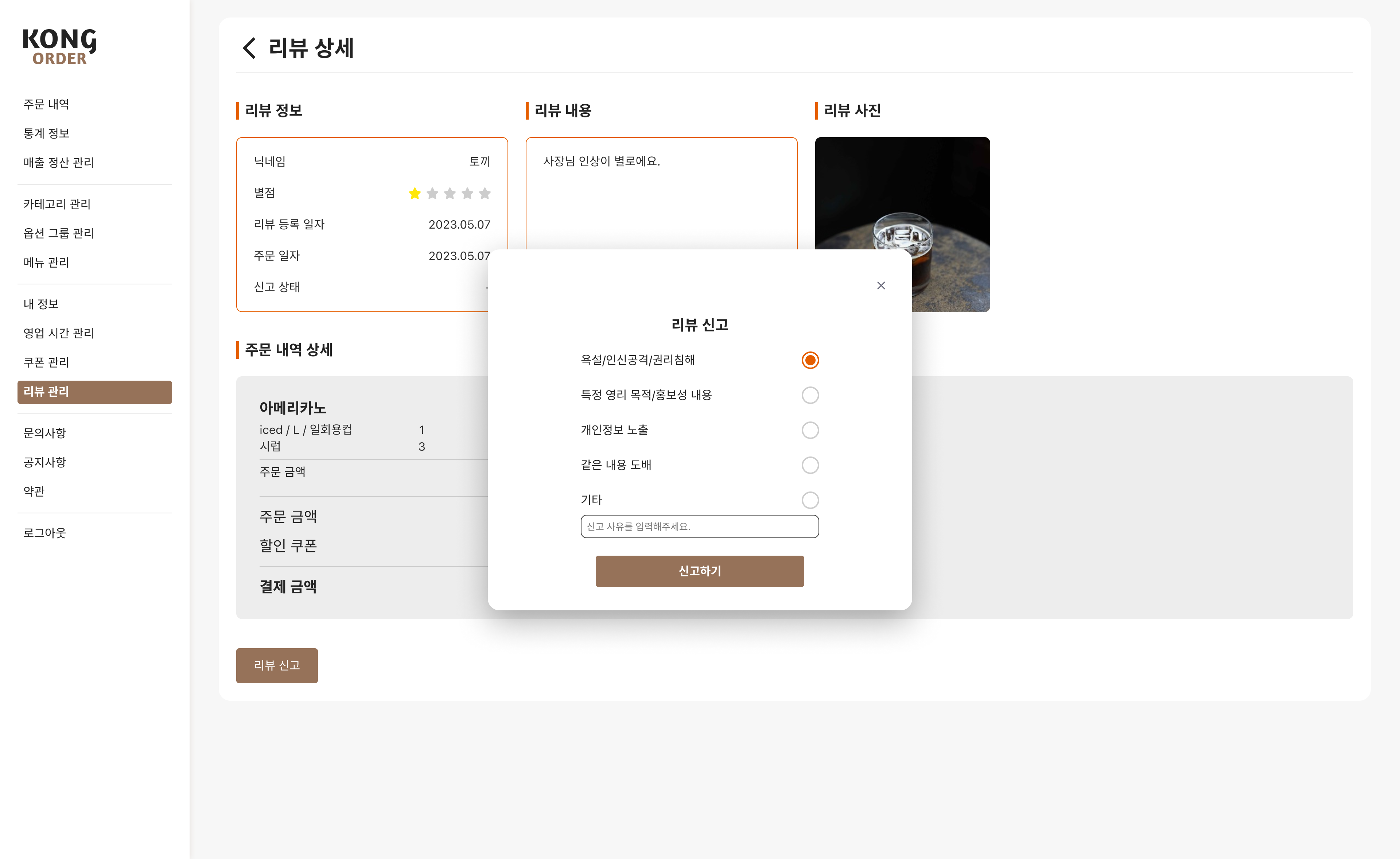
Task: Click the 할인 쿠폰 label
Action: (288, 546)
